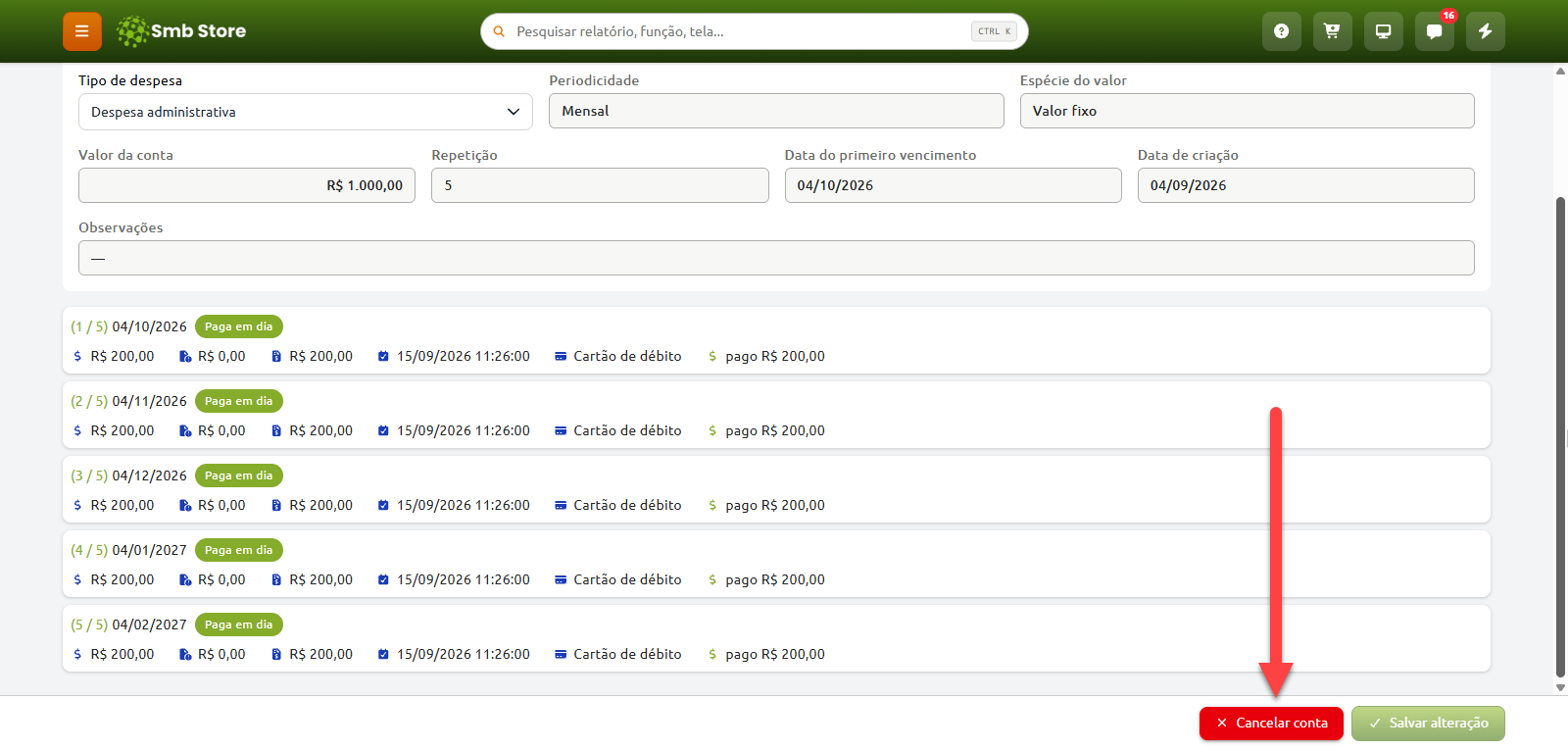The width and height of the screenshot is (1568, 750).
Task: Click 'pago R$ 200,00' in installment 3/5
Action: pyautogui.click(x=775, y=506)
